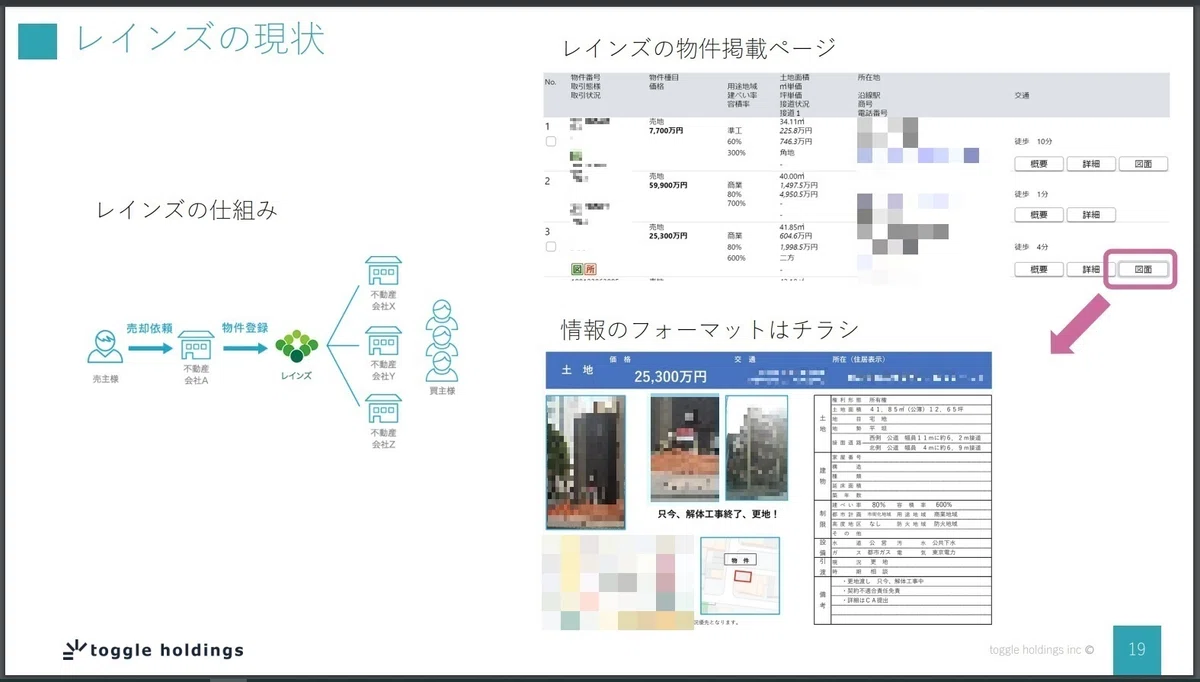Screen dimensions: 1200x682
Task: Click the 所在地 column header
Action: point(869,77)
